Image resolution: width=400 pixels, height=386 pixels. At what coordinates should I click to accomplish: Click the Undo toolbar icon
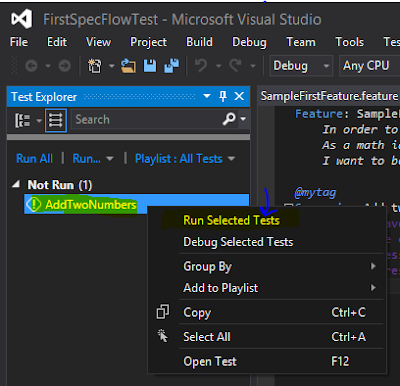[201, 65]
